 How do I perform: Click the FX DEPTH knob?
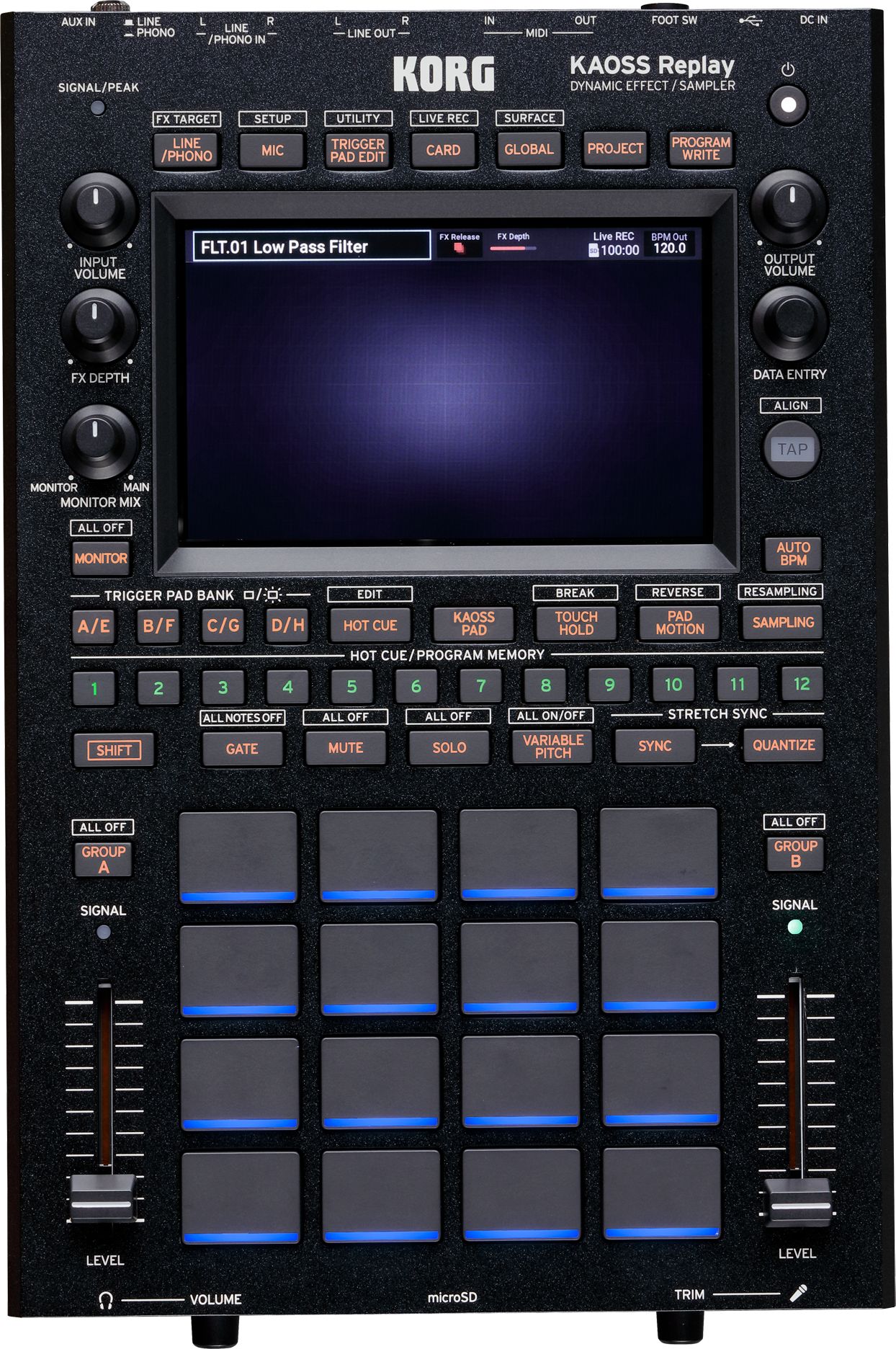point(98,326)
